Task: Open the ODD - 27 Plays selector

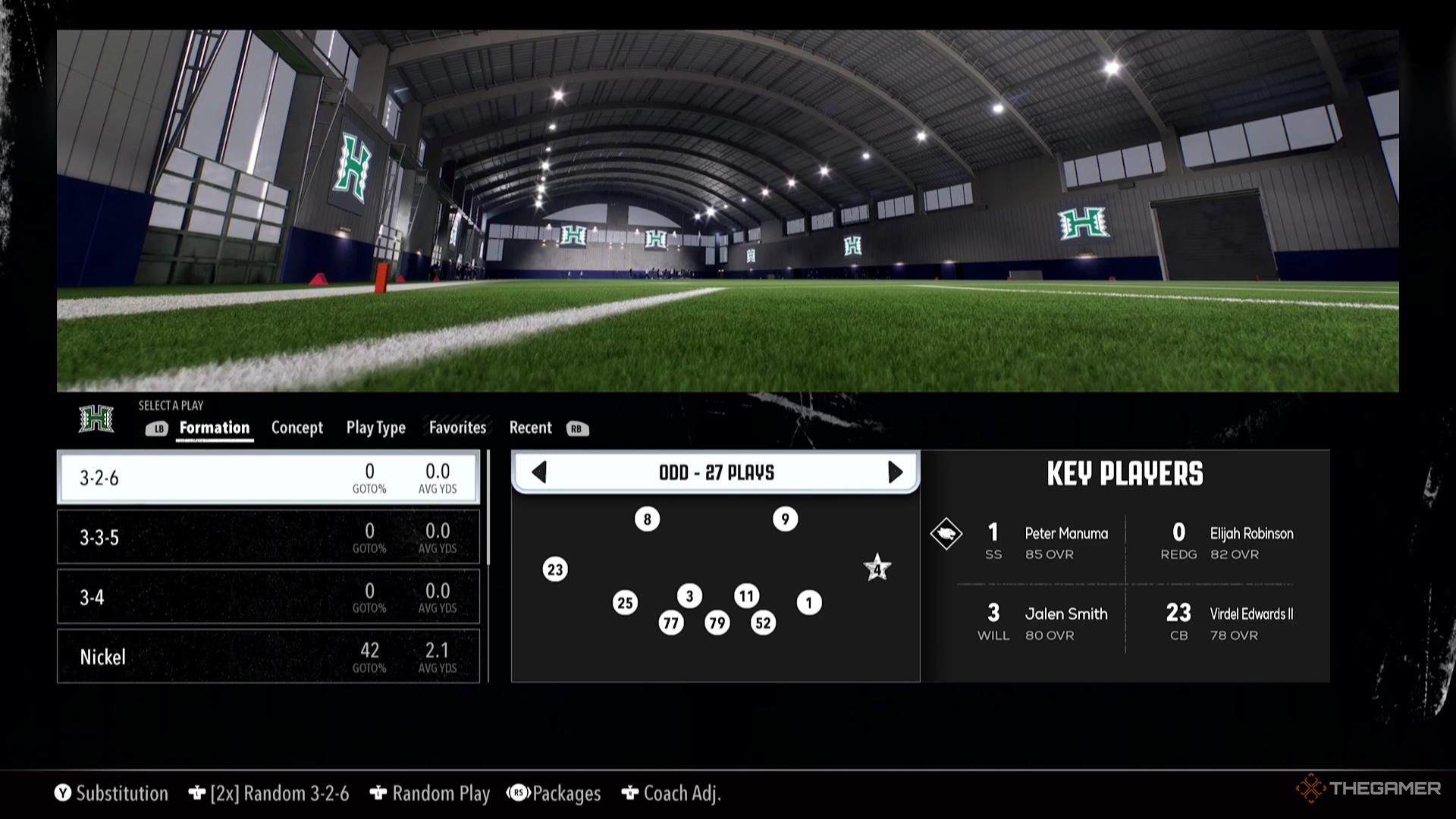Action: pyautogui.click(x=717, y=472)
